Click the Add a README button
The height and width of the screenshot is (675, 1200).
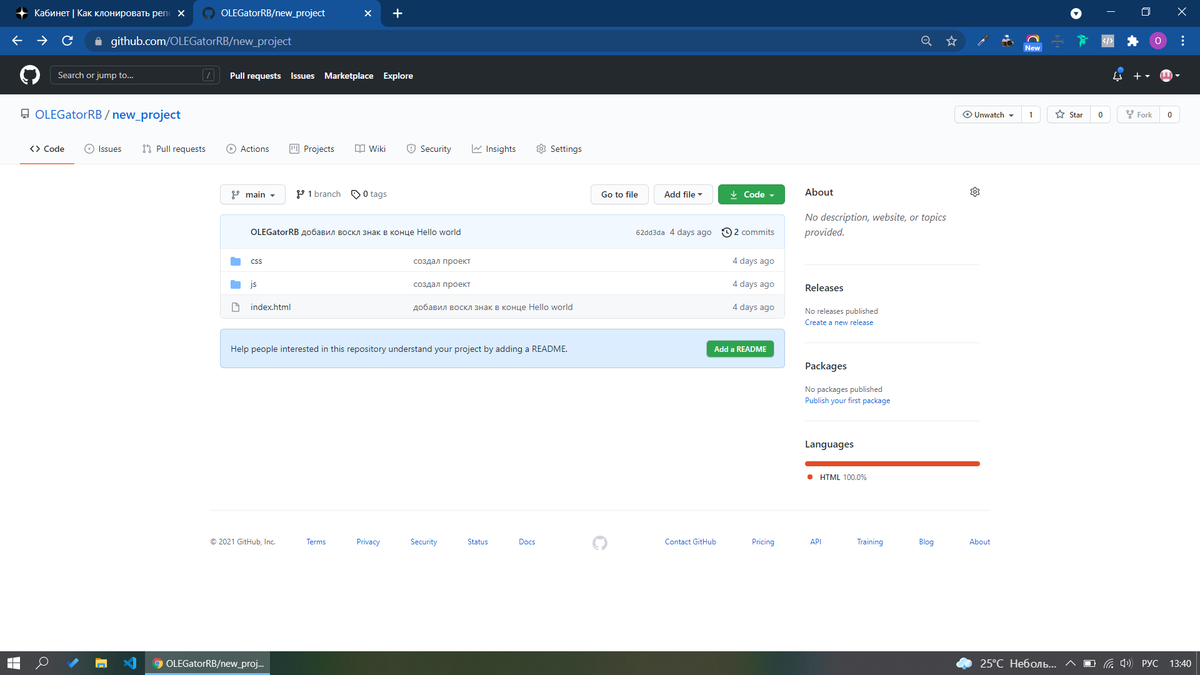(x=740, y=349)
